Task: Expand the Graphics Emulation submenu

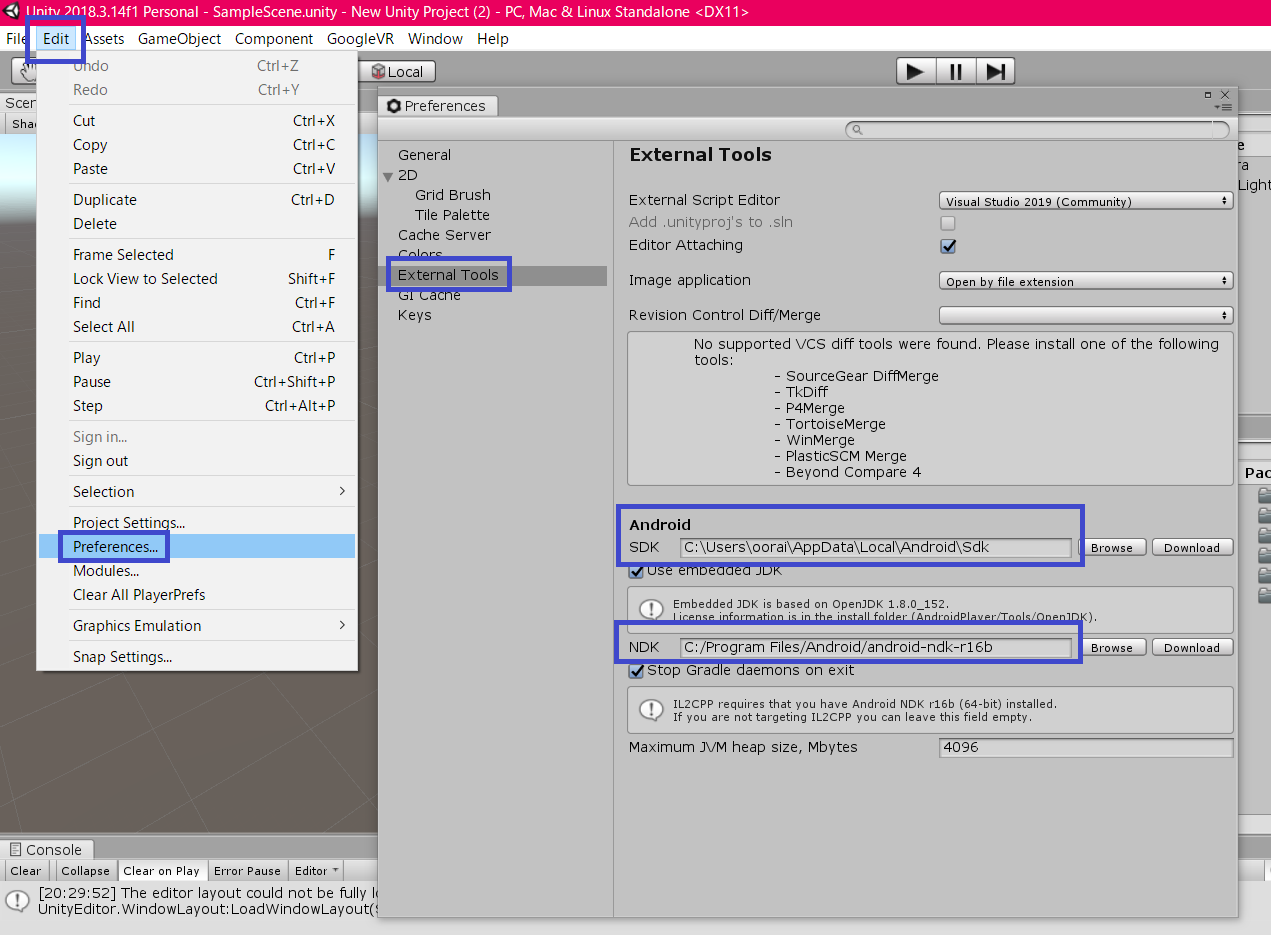Action: [x=197, y=626]
